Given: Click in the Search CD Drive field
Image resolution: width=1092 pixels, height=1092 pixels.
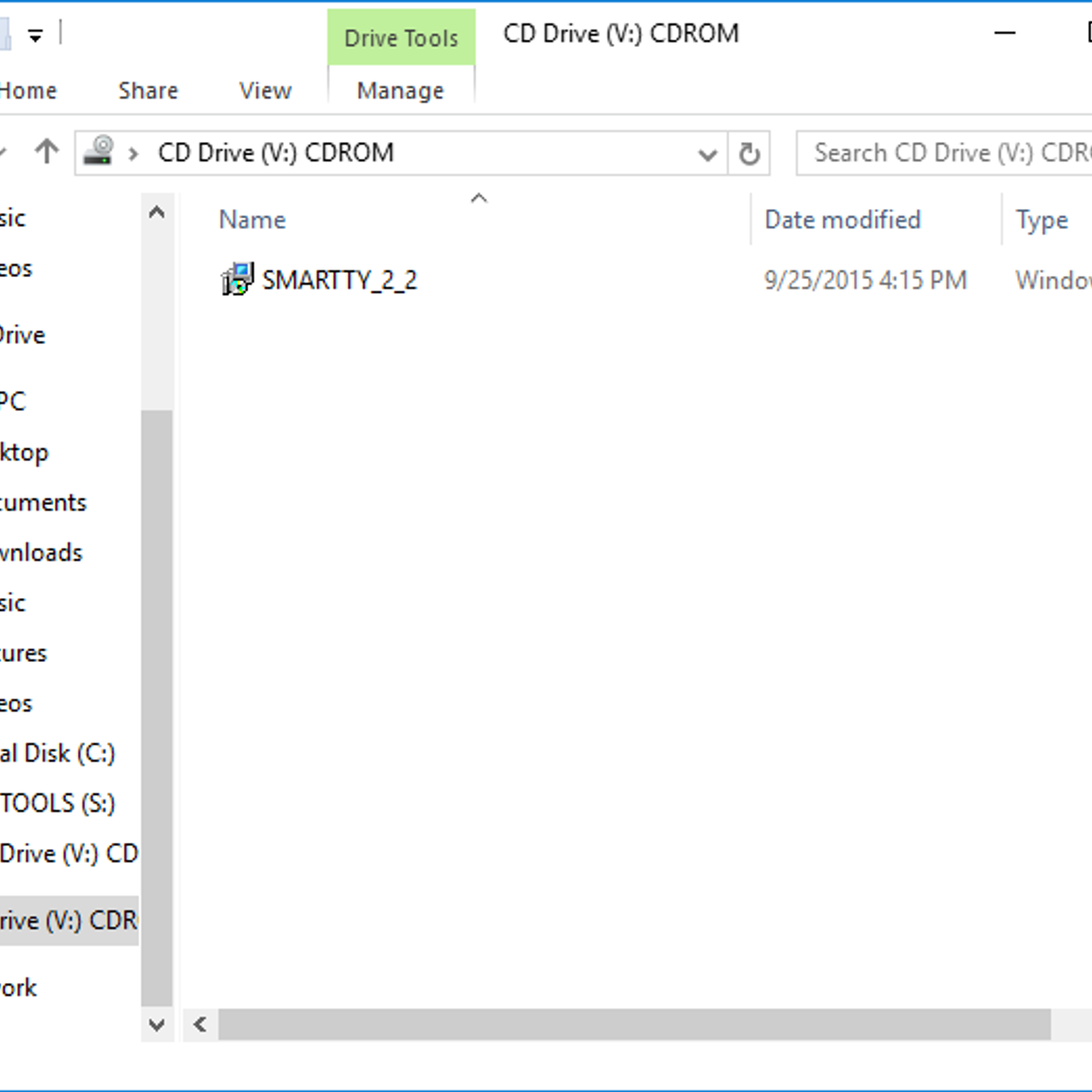Looking at the screenshot, I should click(949, 153).
